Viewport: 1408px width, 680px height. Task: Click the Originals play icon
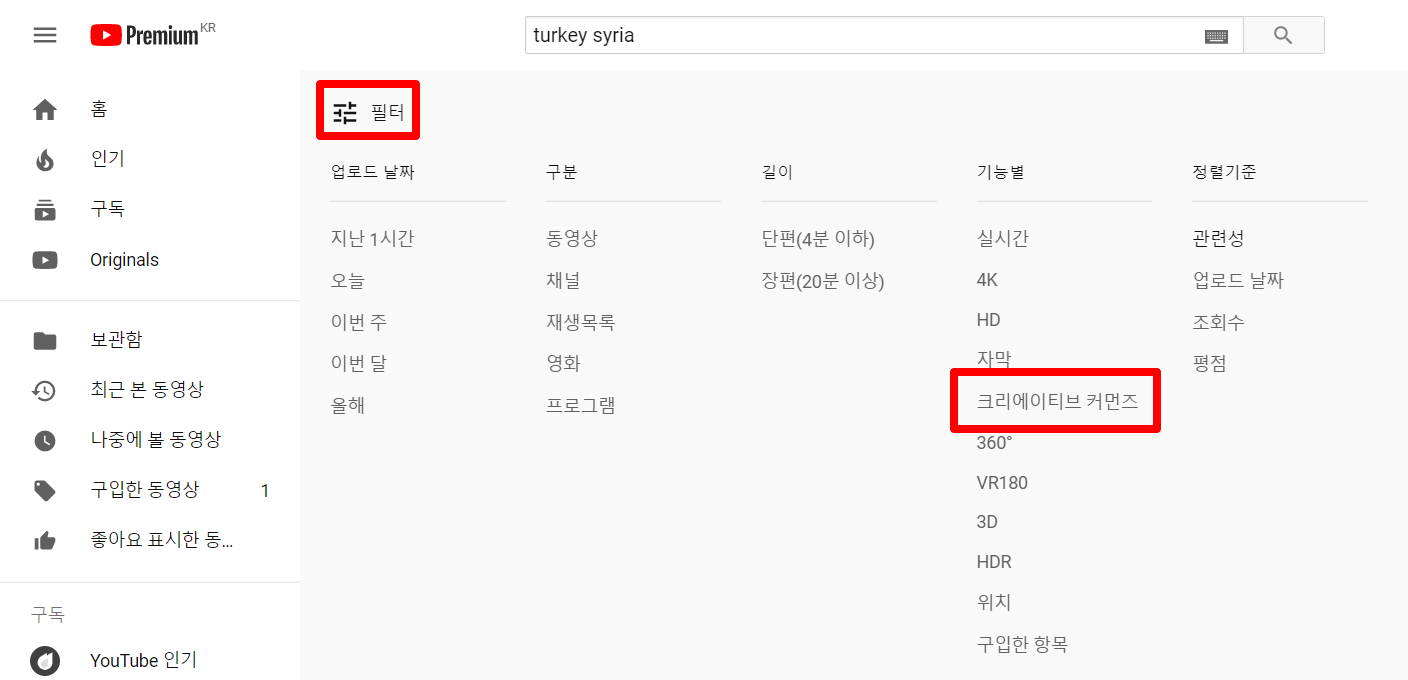click(45, 260)
